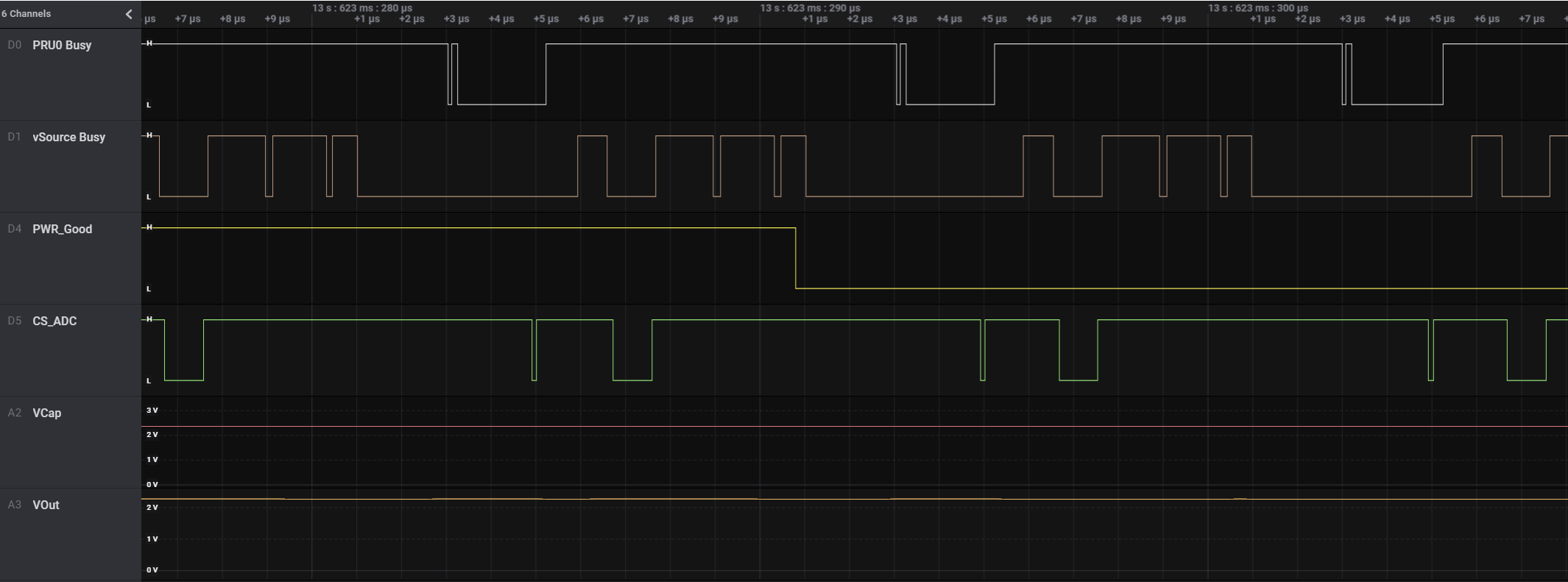1568x582 pixels.
Task: Click the D5 channel index tag
Action: point(15,321)
